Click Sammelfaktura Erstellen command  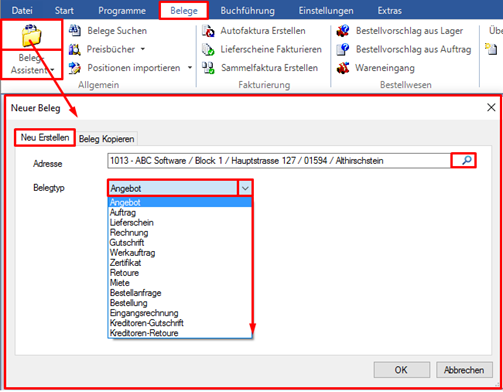[x=269, y=68]
